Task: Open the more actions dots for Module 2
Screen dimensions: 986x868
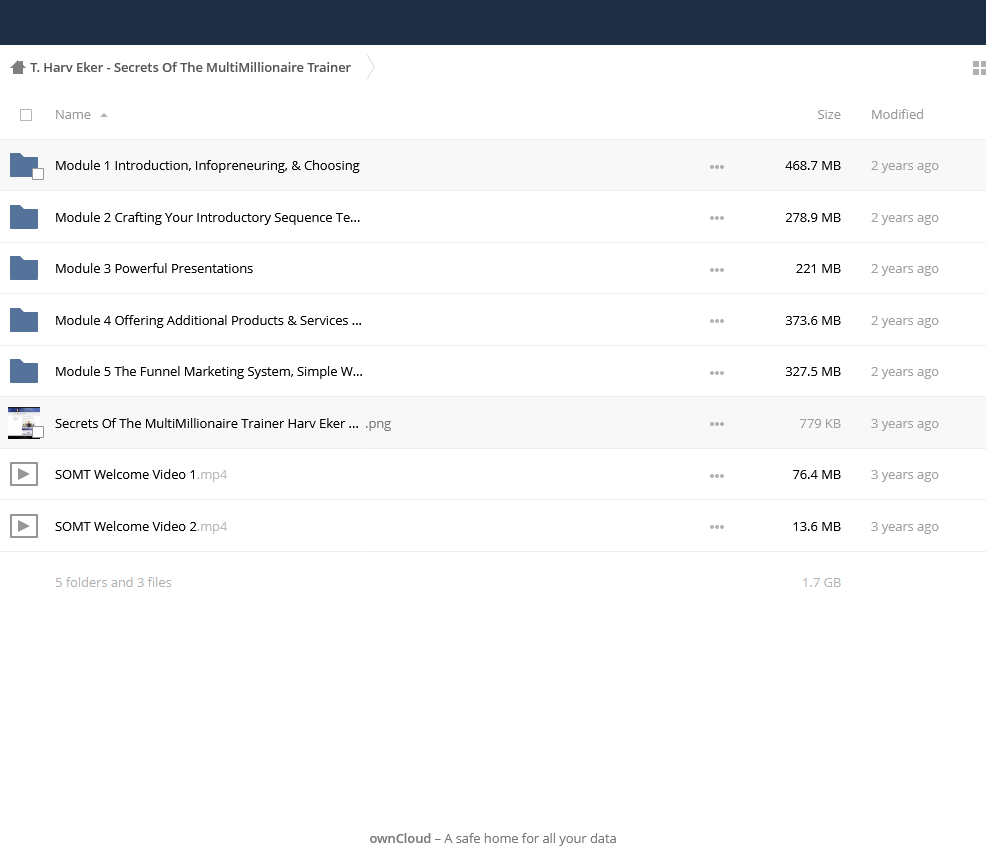Action: click(717, 218)
